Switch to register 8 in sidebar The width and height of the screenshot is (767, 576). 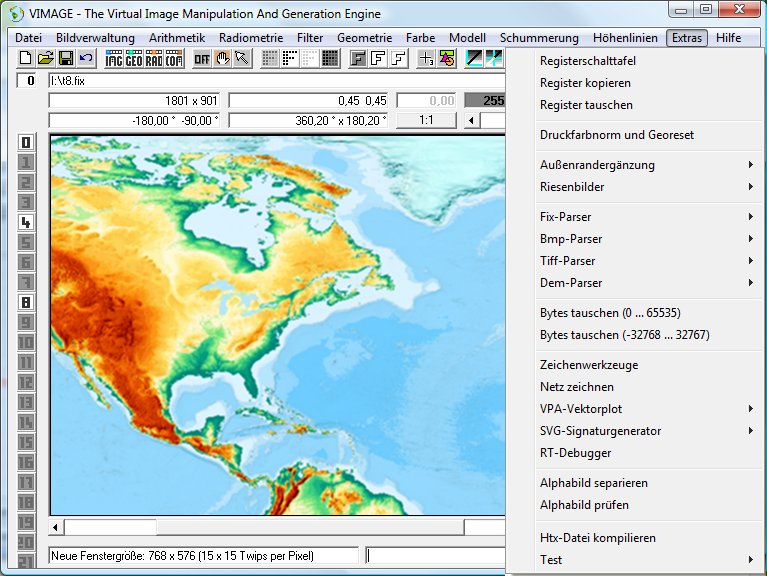pos(26,302)
